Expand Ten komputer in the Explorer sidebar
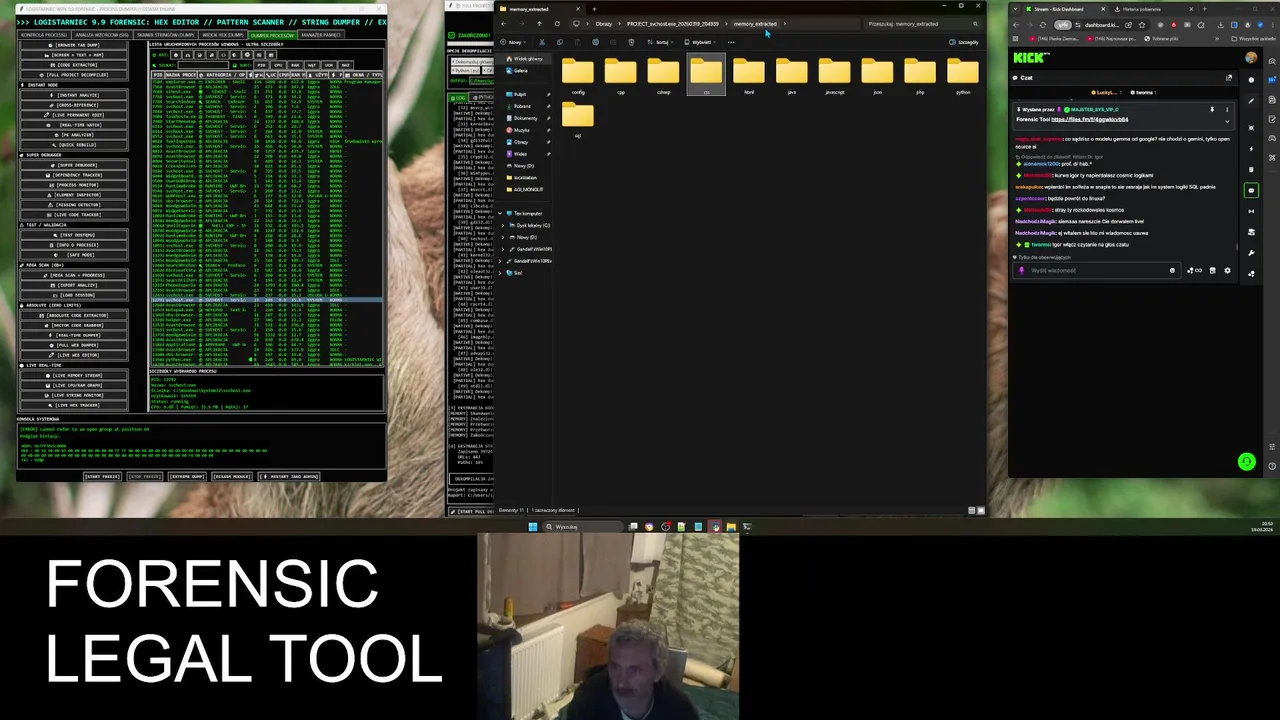 [500, 213]
